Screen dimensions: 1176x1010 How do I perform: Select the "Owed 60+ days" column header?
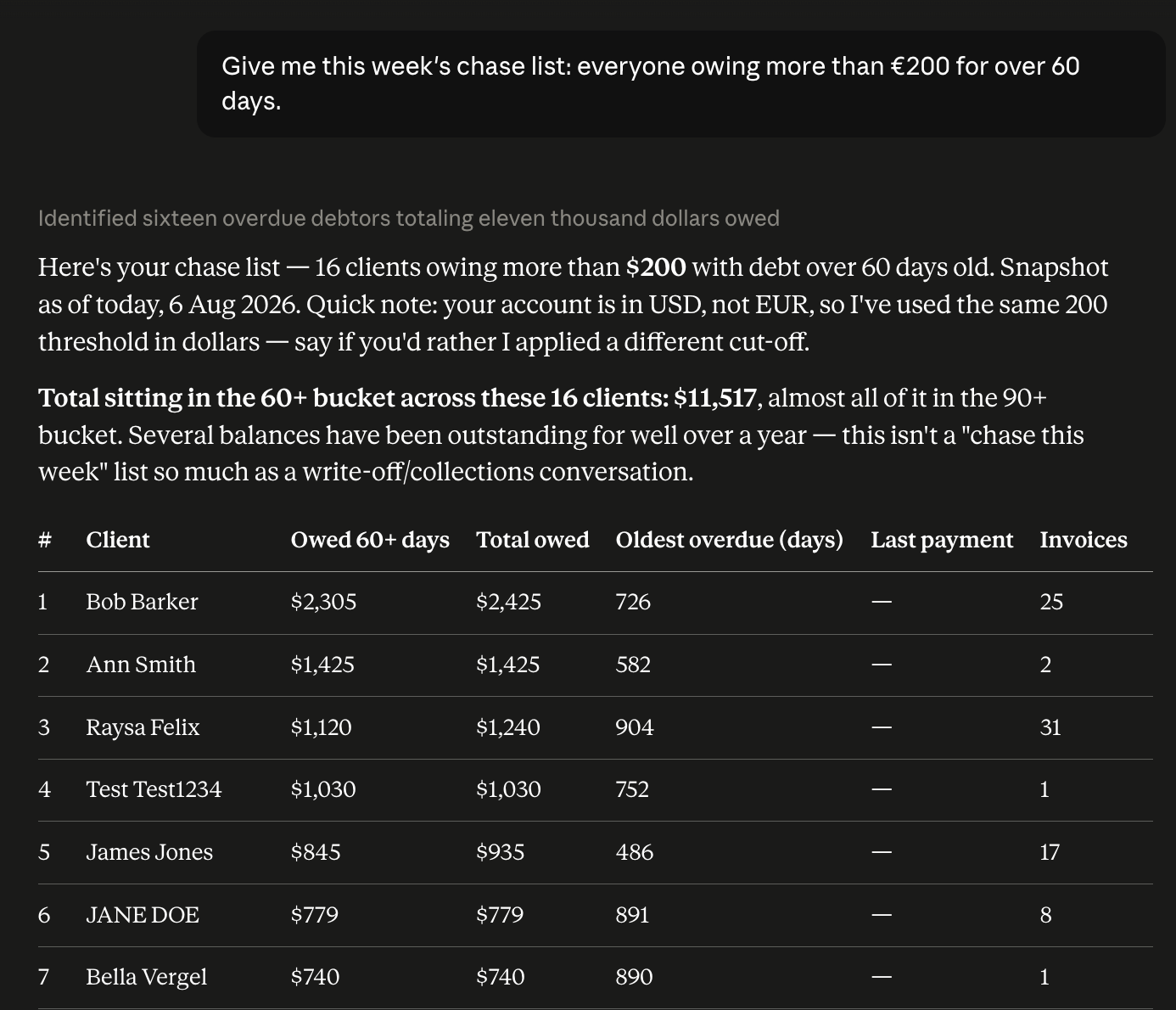[x=370, y=540]
